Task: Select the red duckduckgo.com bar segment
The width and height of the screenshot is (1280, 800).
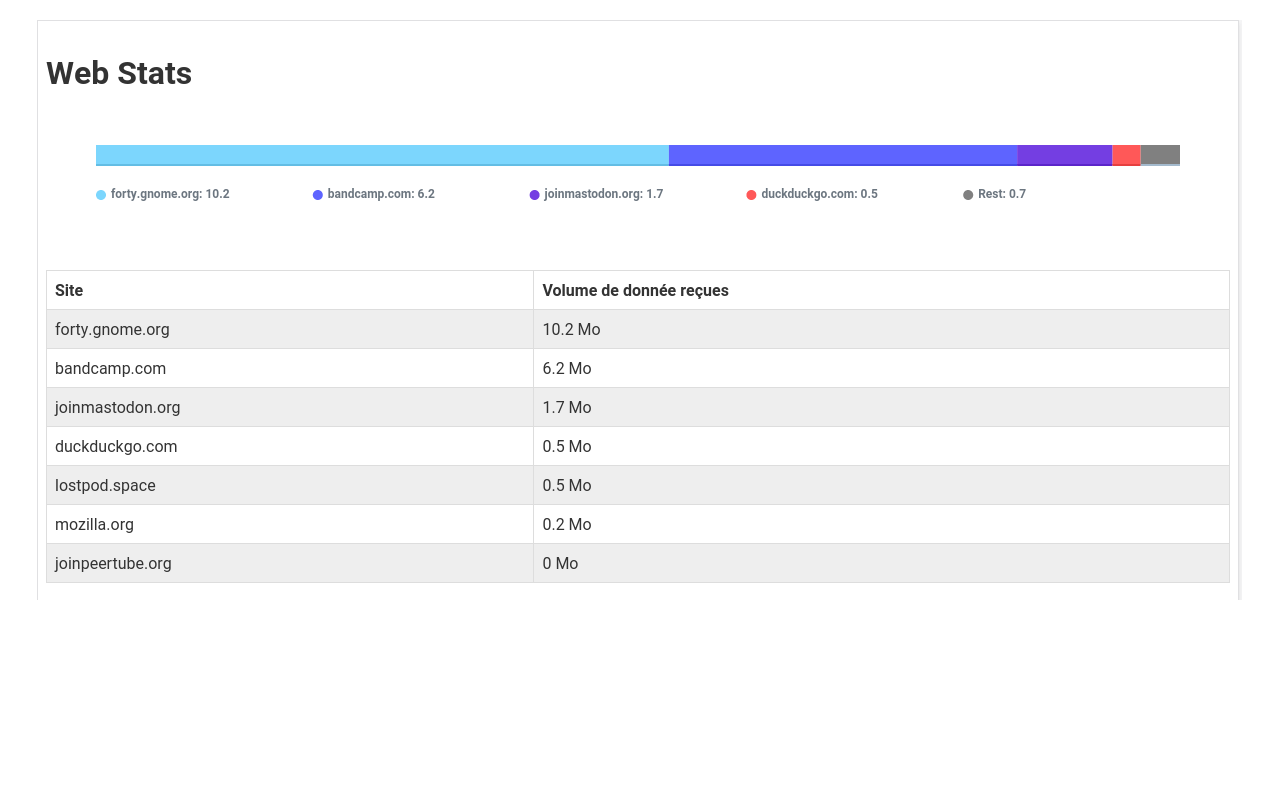Action: click(x=1125, y=155)
